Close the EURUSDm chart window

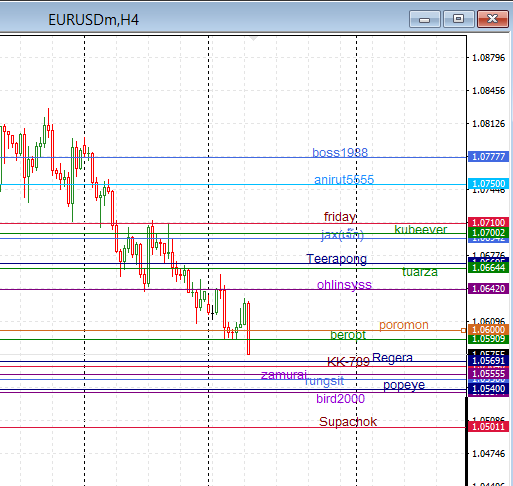click(x=492, y=19)
